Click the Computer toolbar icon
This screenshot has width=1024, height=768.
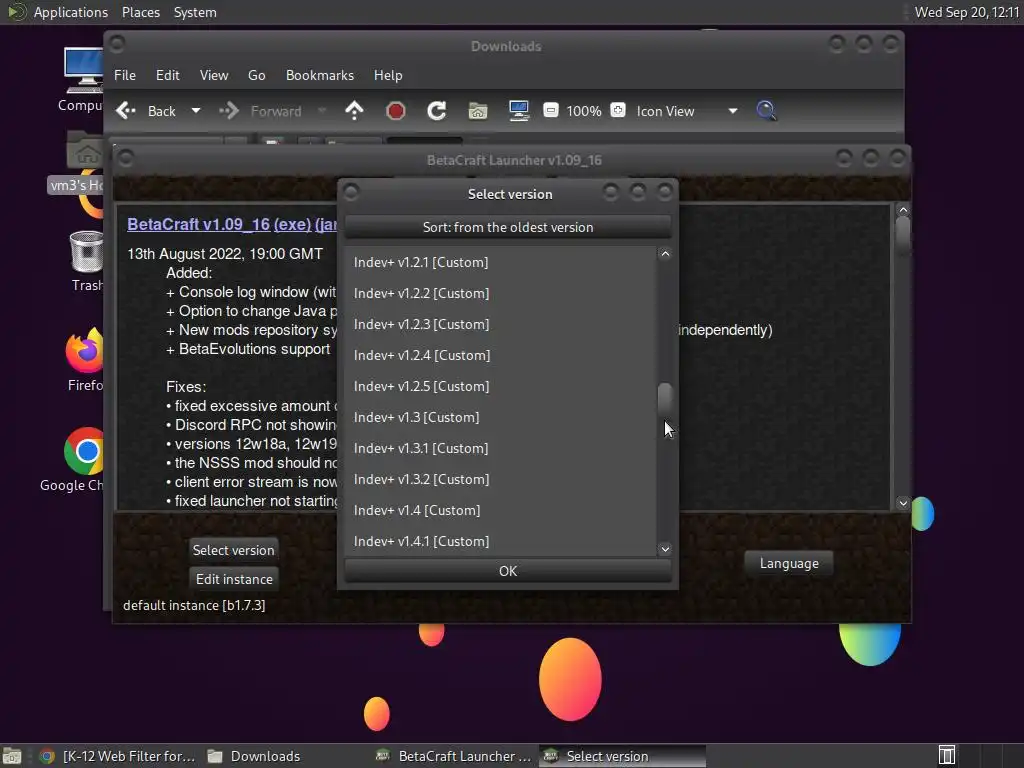519,111
